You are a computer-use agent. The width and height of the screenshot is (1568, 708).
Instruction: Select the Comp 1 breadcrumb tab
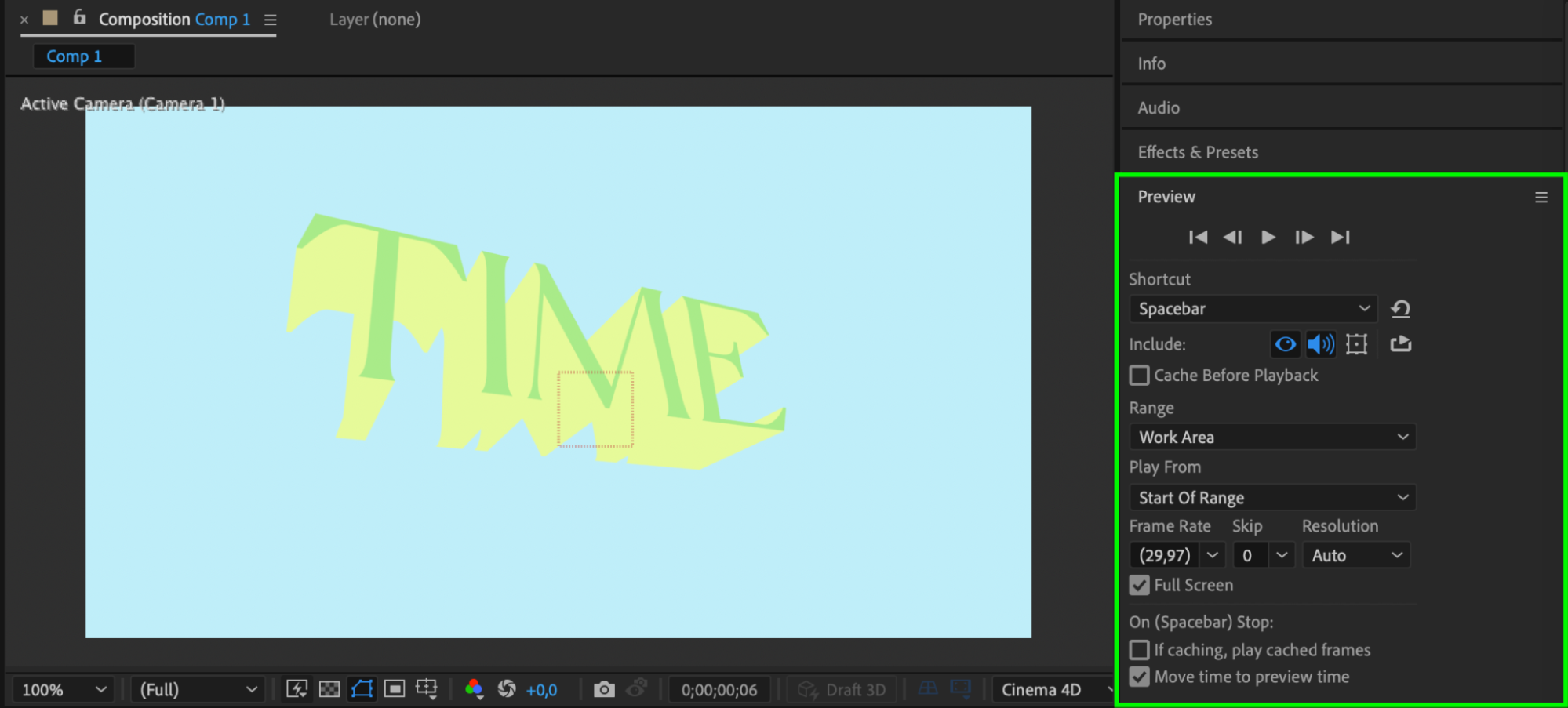point(75,56)
